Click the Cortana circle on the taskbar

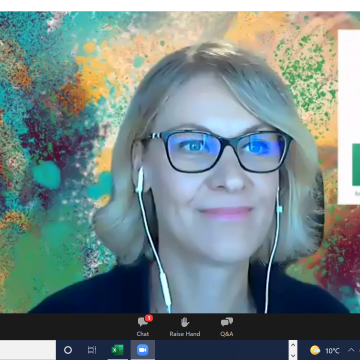(x=68, y=350)
